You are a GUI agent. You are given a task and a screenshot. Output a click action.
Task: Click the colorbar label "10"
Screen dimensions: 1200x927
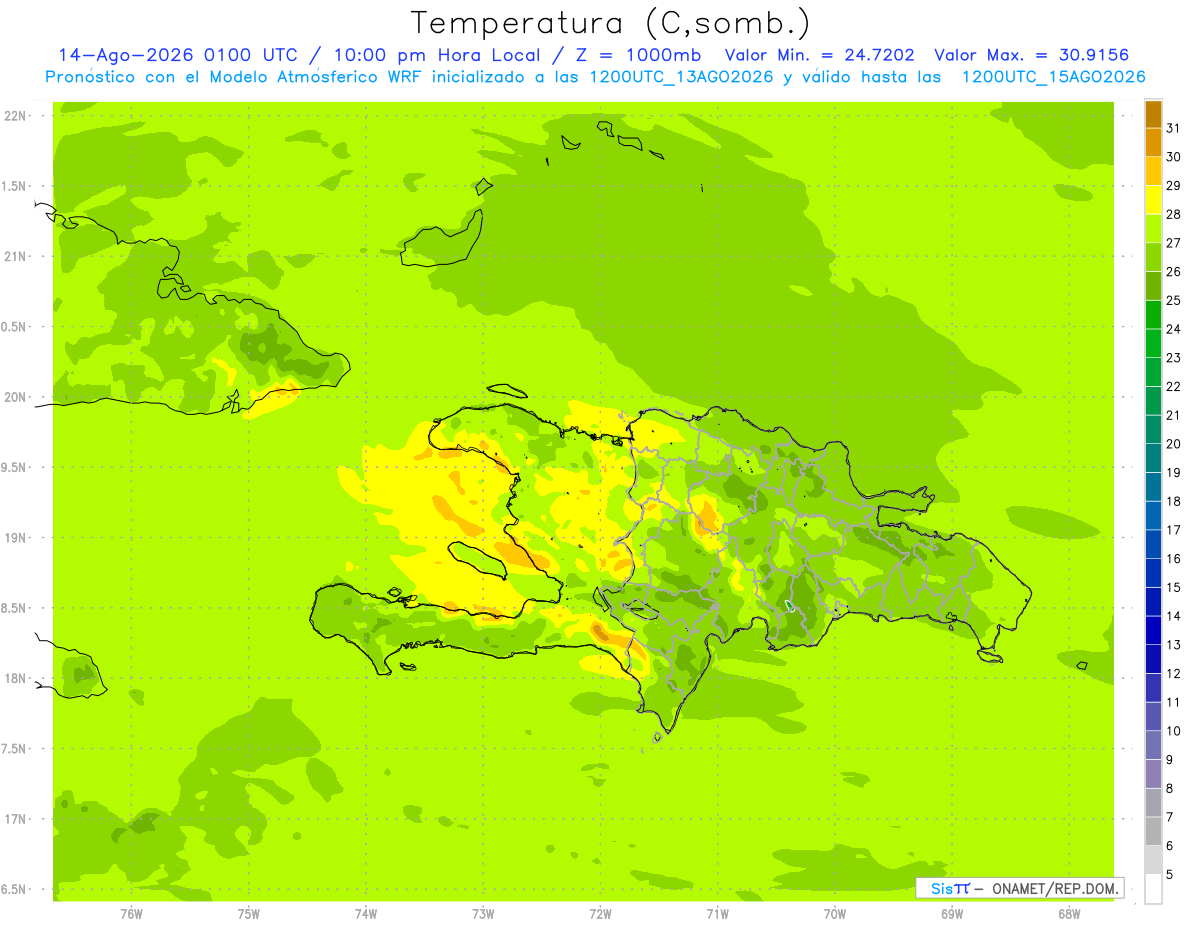(1174, 731)
